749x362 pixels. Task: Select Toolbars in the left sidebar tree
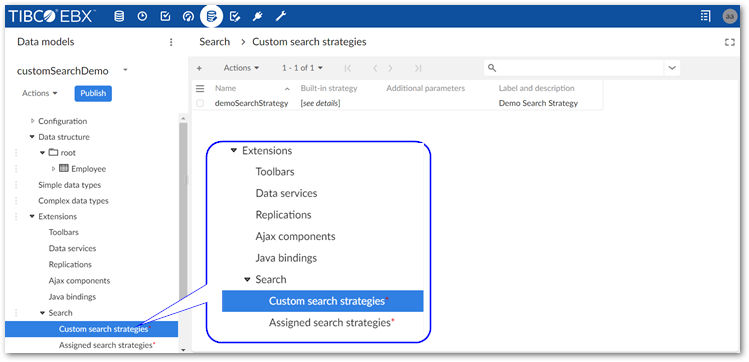[64, 232]
